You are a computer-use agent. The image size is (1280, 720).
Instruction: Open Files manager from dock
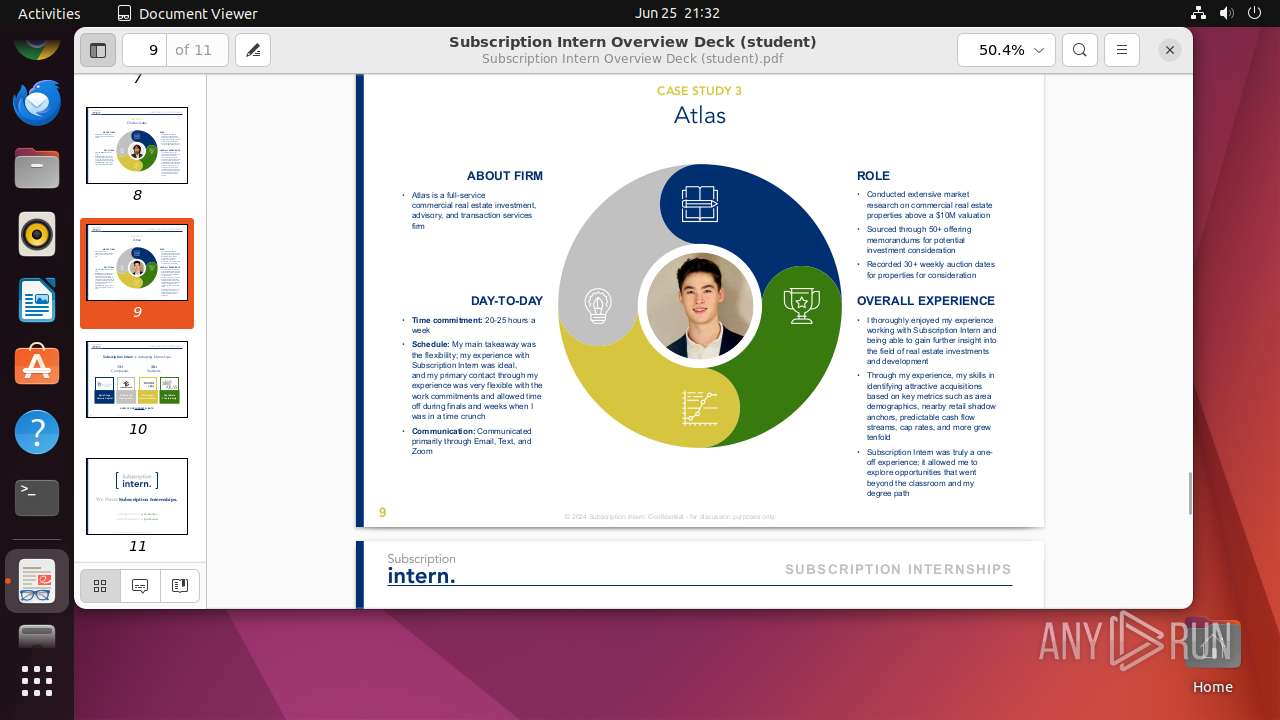[37, 168]
